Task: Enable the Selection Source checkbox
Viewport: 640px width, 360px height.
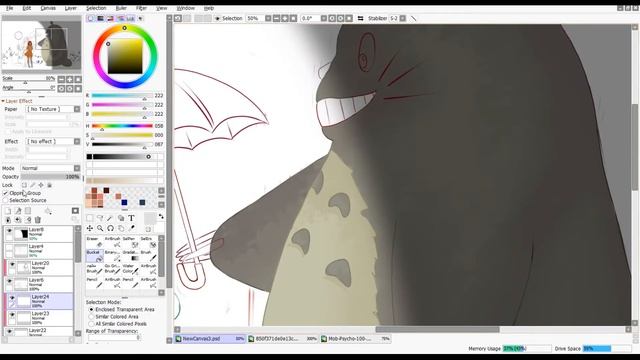Action: click(x=5, y=200)
